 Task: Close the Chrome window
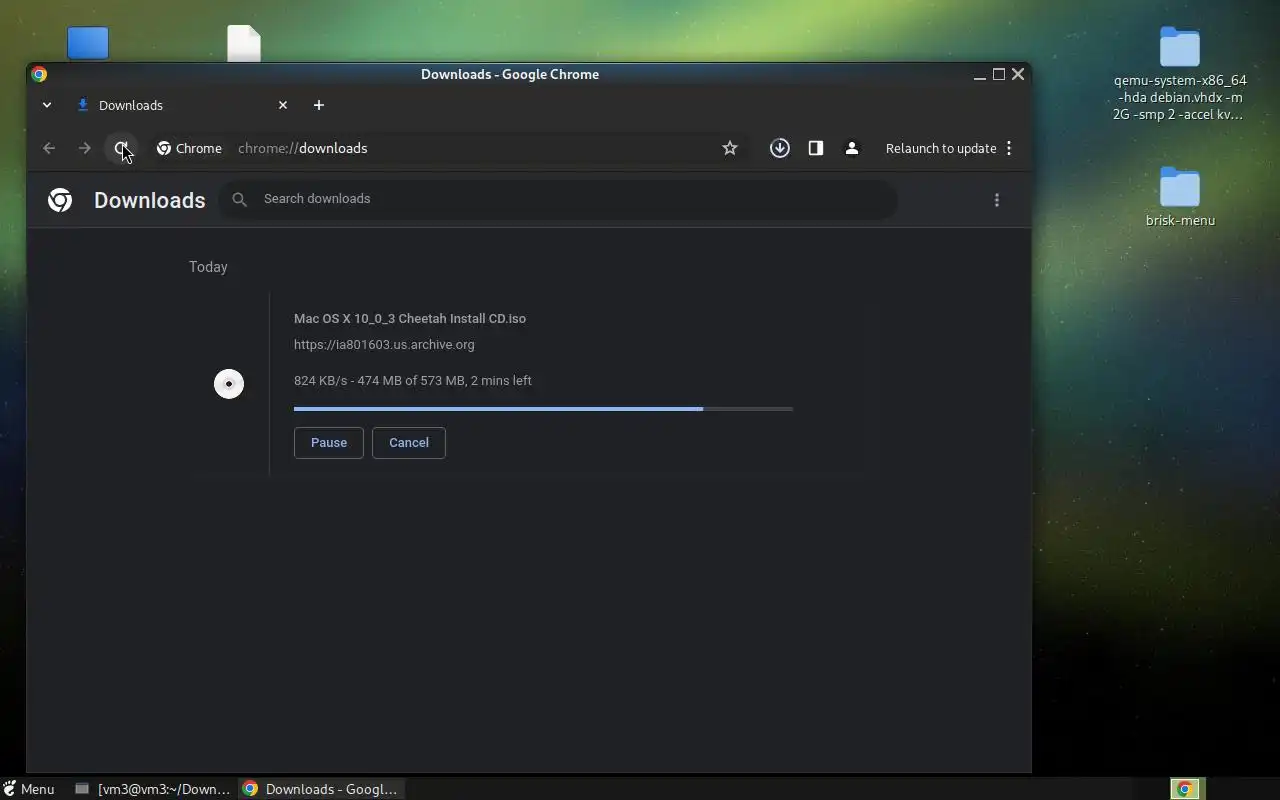tap(1018, 74)
